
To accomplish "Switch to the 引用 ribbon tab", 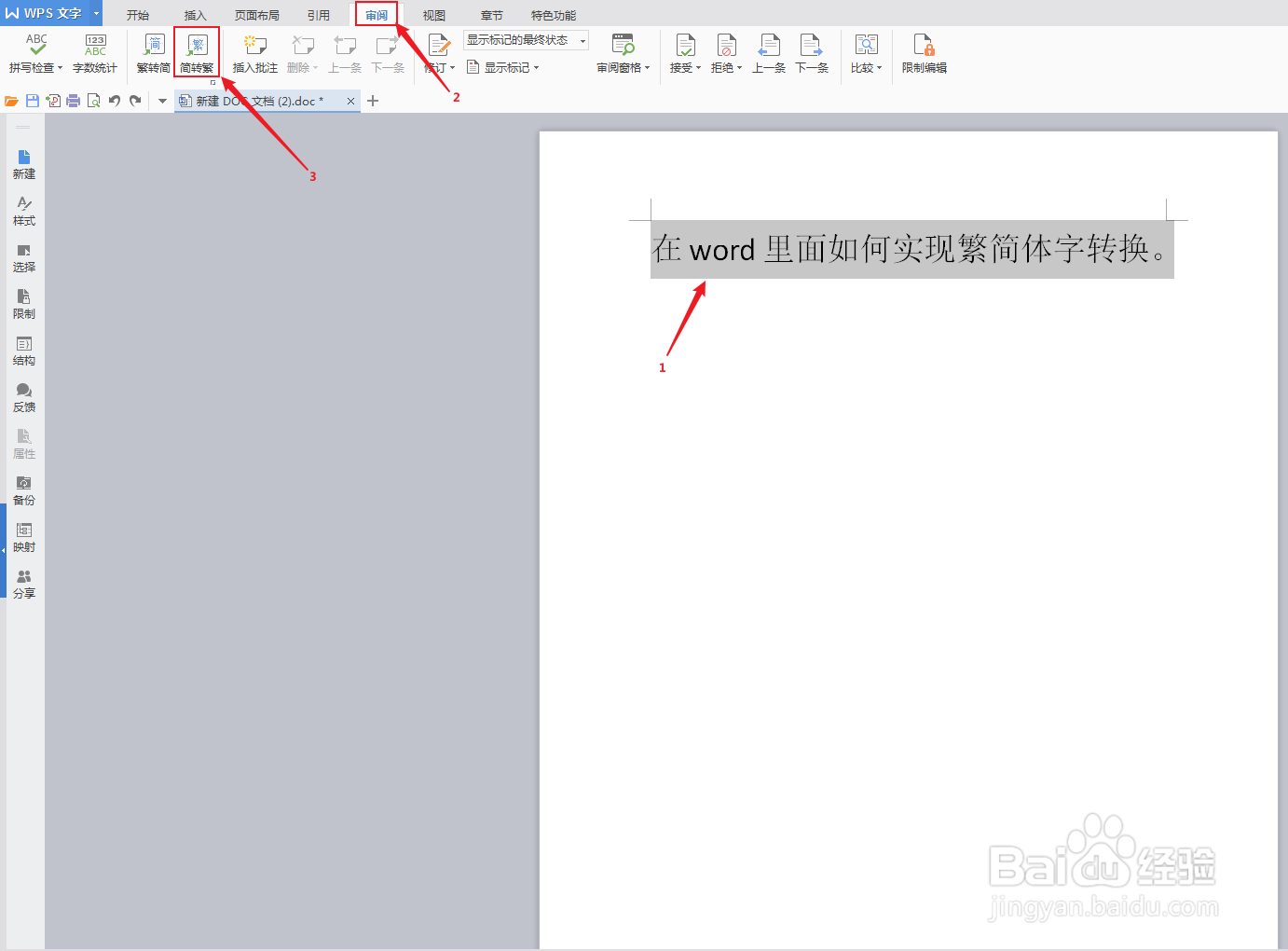I will pyautogui.click(x=319, y=15).
